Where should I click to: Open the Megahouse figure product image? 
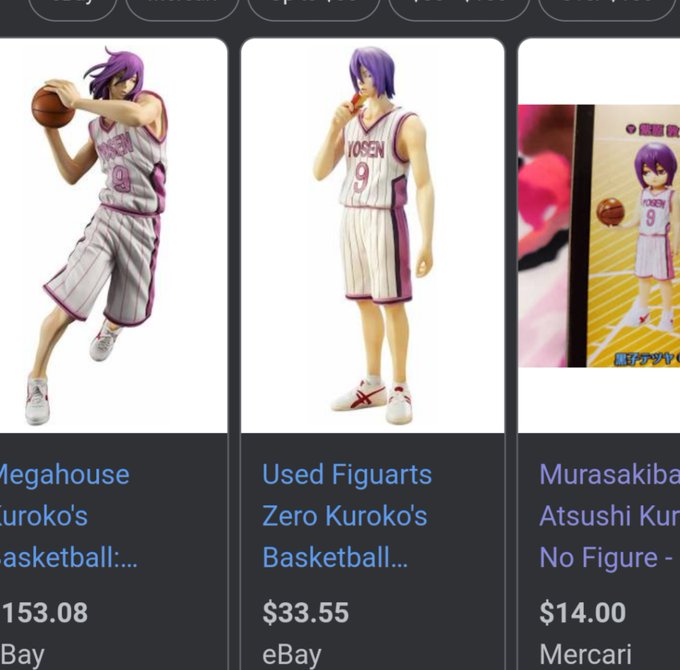[x=113, y=235]
